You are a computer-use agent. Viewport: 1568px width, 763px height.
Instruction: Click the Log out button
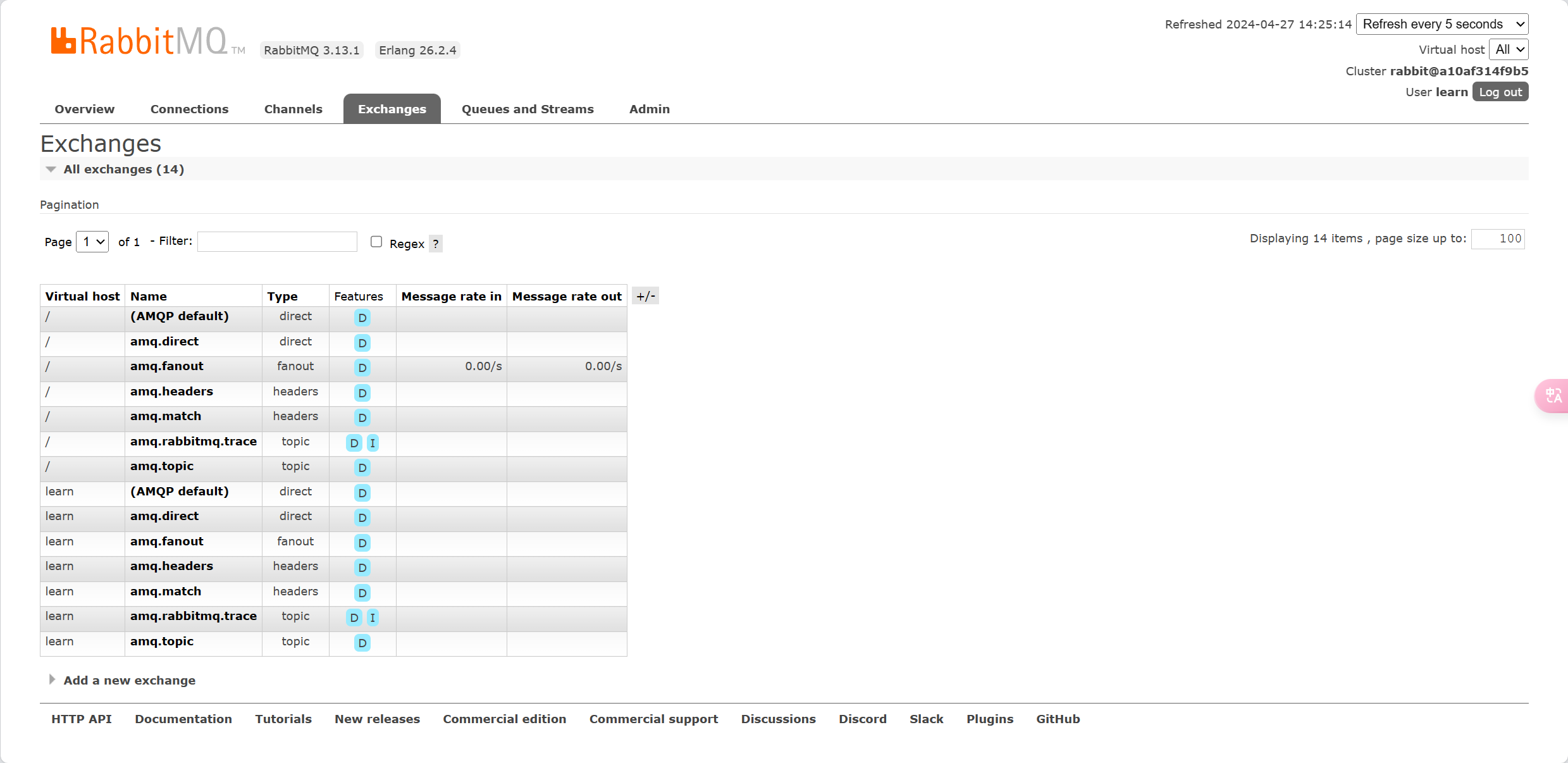click(x=1500, y=92)
